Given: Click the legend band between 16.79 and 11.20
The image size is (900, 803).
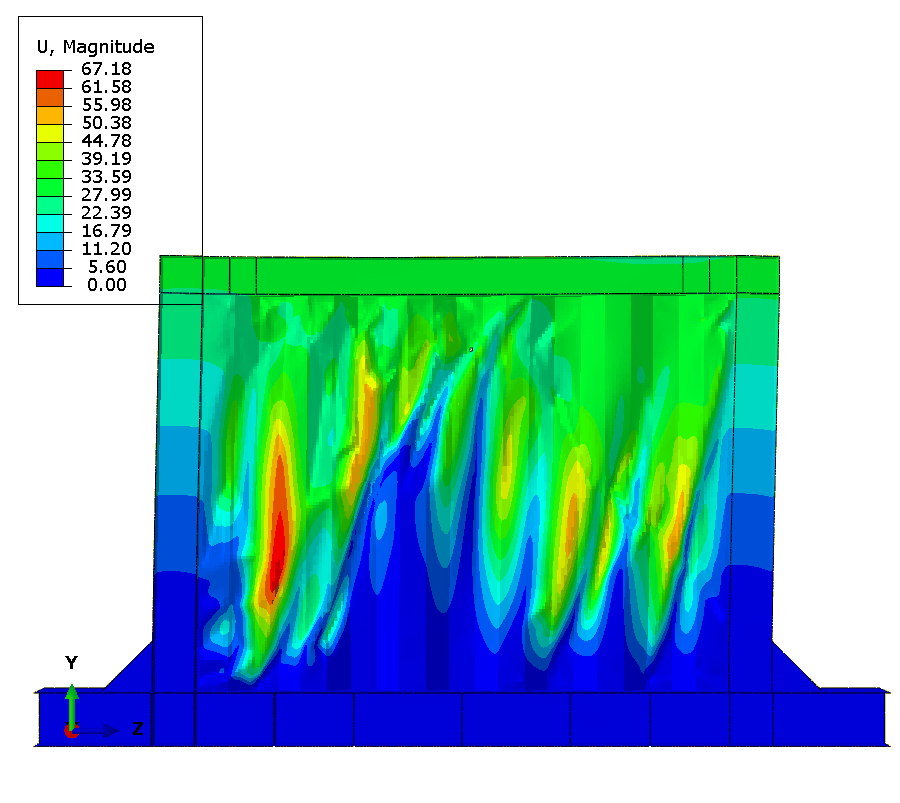Looking at the screenshot, I should pos(50,240).
